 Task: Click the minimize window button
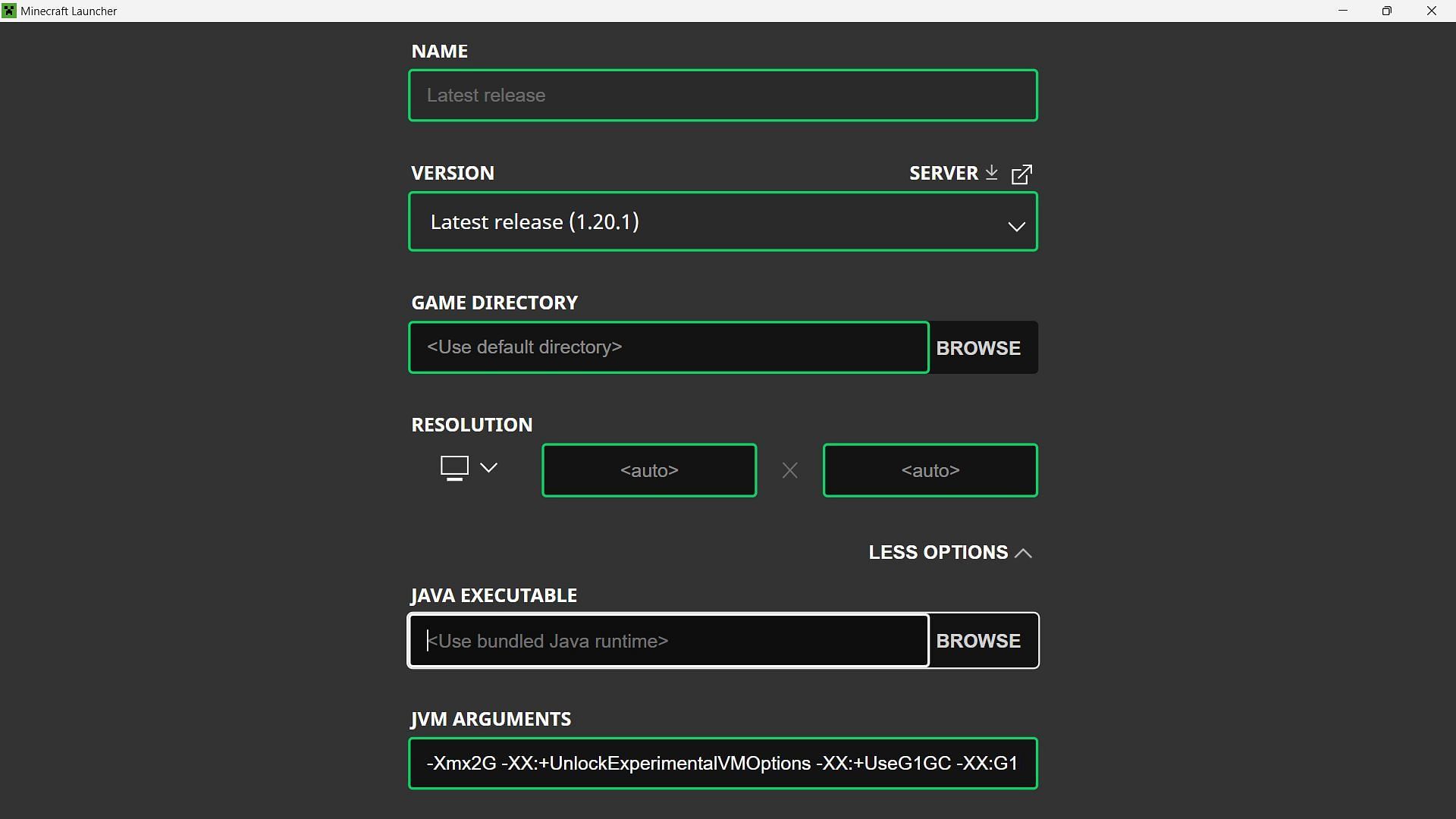[1342, 10]
